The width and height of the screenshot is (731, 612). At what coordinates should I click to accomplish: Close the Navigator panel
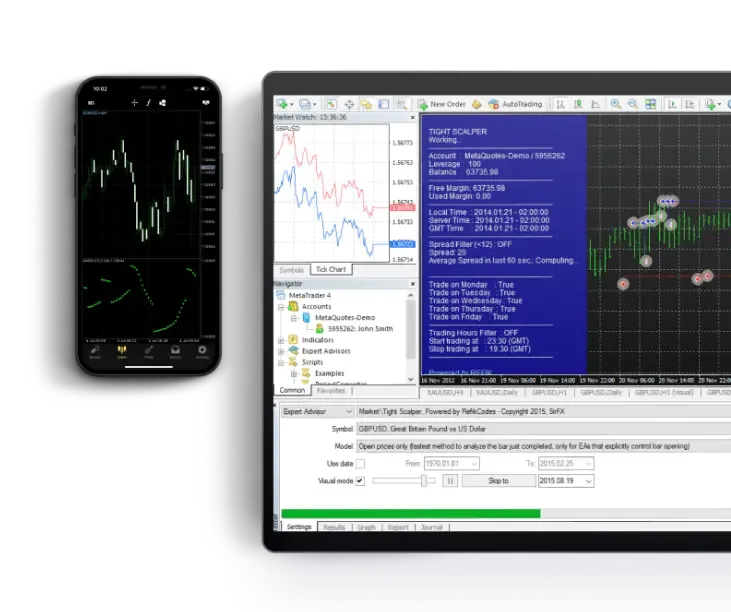411,284
